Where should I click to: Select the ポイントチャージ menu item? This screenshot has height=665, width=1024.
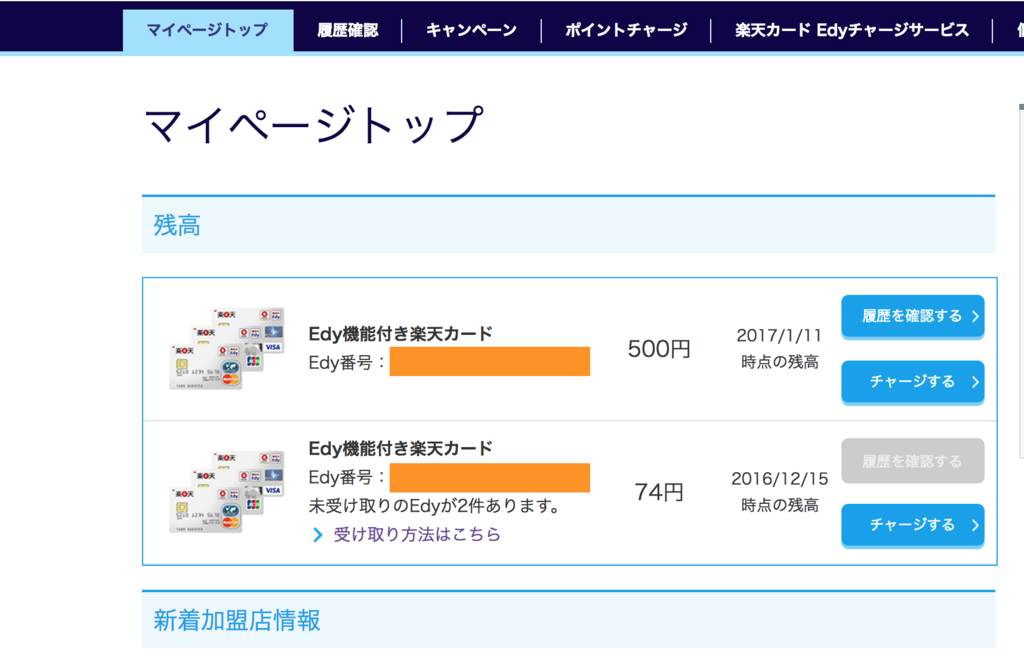click(626, 30)
